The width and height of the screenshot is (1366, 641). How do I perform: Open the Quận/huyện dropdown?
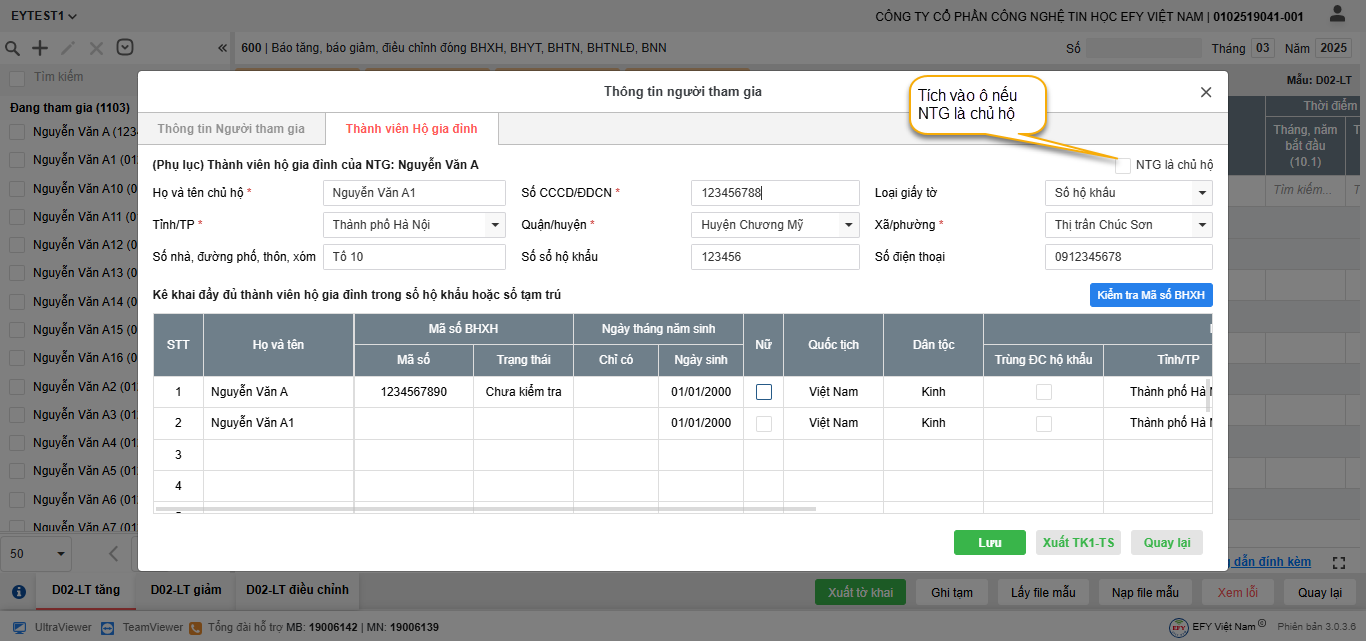[849, 225]
